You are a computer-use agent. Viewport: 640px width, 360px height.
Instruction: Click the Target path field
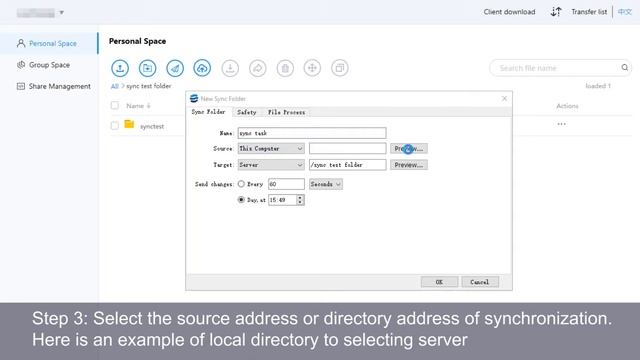click(347, 165)
